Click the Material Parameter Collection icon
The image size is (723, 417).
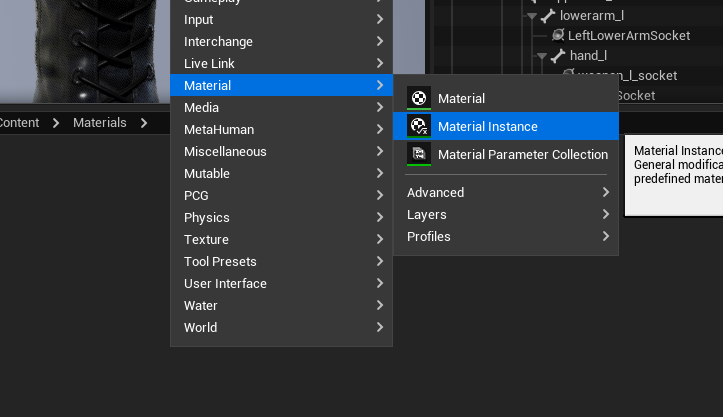[419, 154]
